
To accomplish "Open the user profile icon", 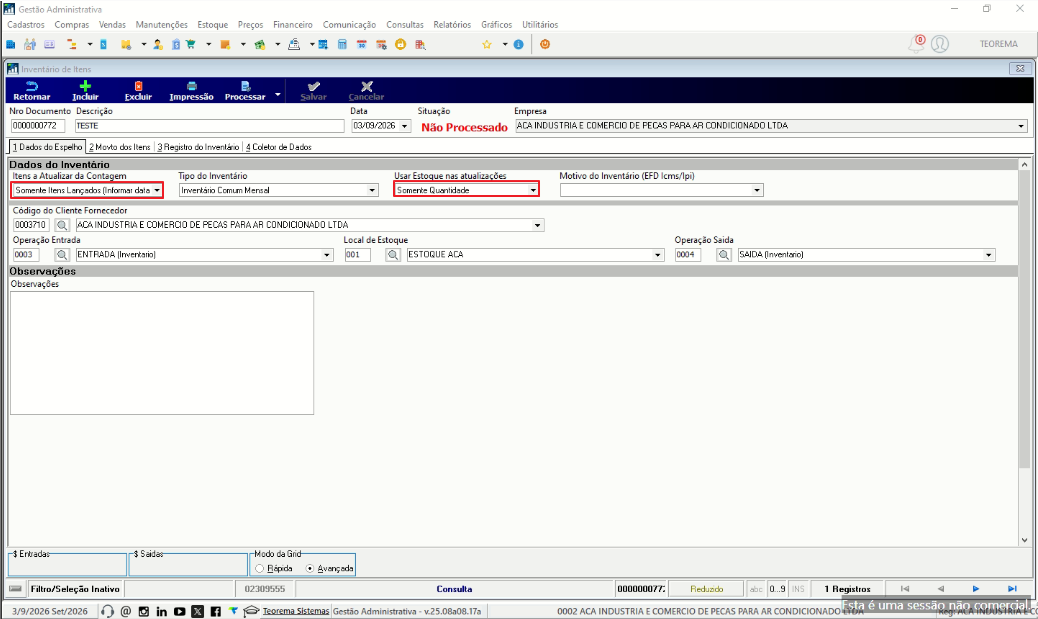I will [x=940, y=44].
